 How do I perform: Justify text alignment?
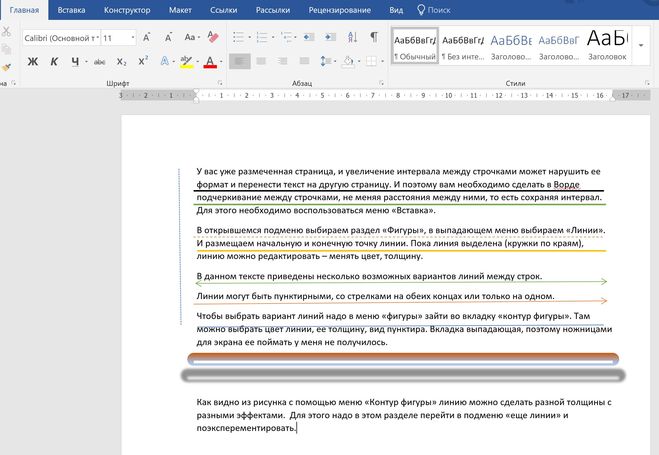click(x=304, y=61)
